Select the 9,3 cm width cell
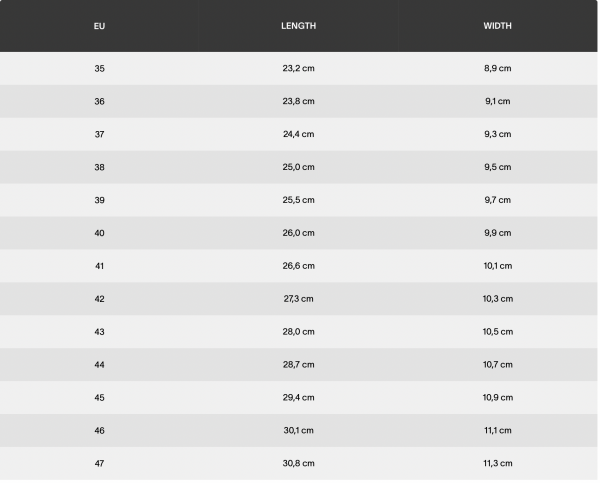Viewport: 600px width, 483px height. [497, 134]
